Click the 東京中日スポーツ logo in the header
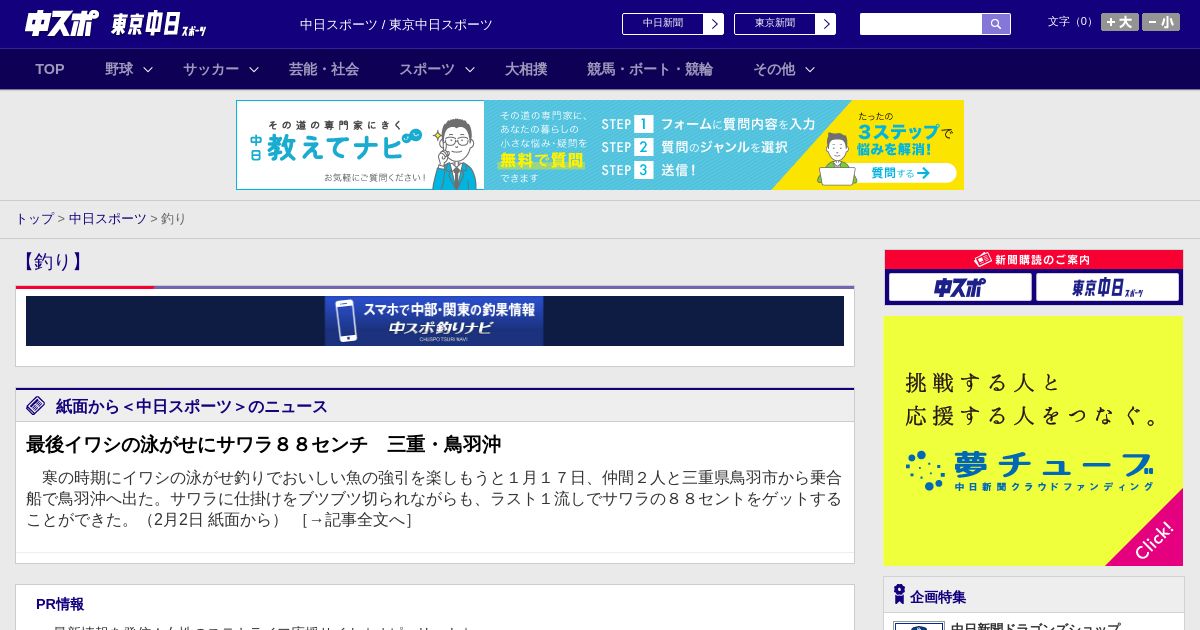This screenshot has height=630, width=1200. pos(159,24)
